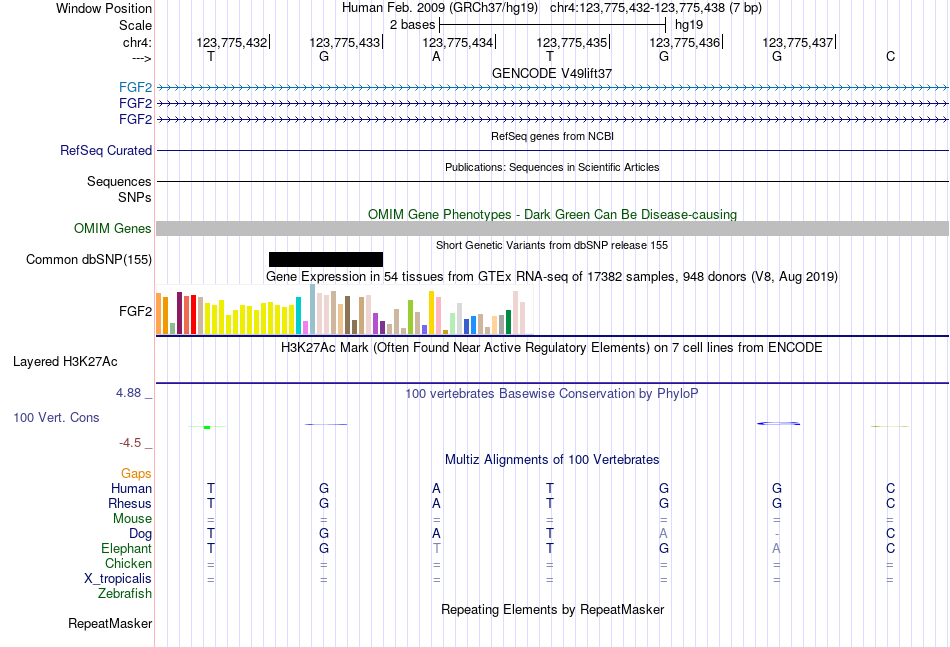Open Short Genetic Variants from dbSNP release 155
Image resolution: width=950 pixels, height=647 pixels.
click(x=552, y=245)
